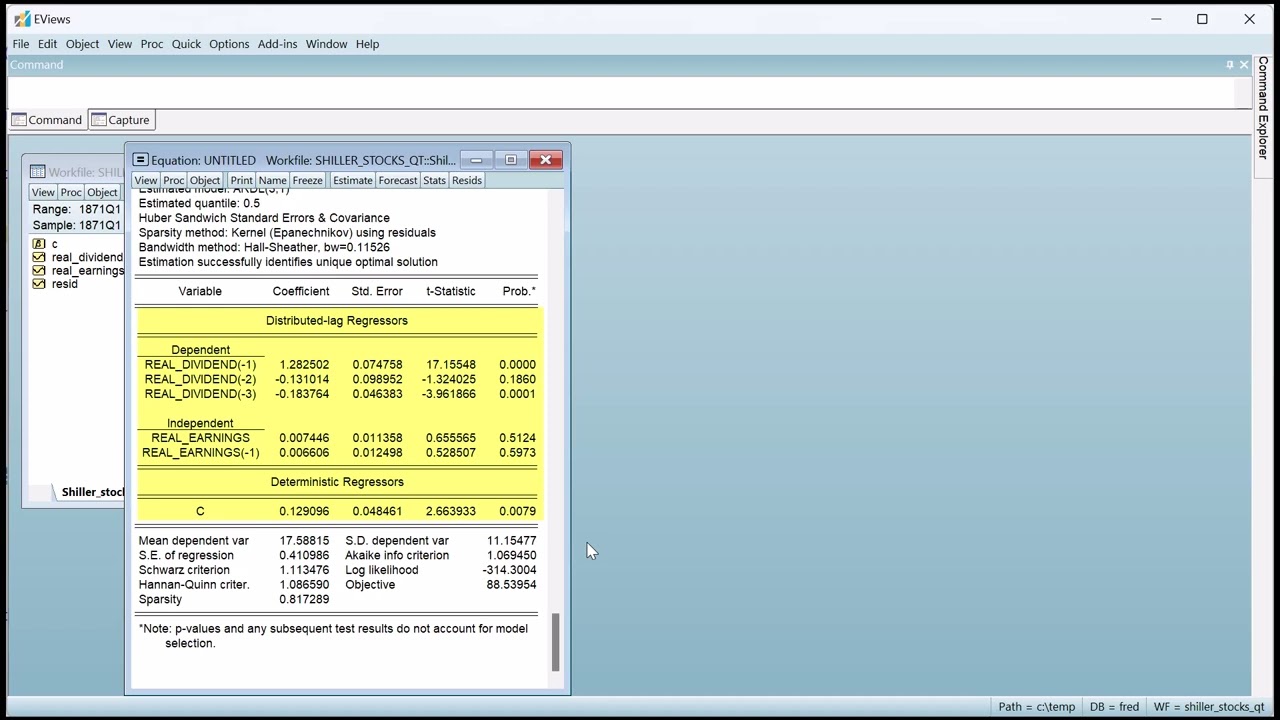This screenshot has height=720, width=1280.
Task: Click the REAL_DIVIDEND(-1) variable row label
Action: (x=200, y=365)
